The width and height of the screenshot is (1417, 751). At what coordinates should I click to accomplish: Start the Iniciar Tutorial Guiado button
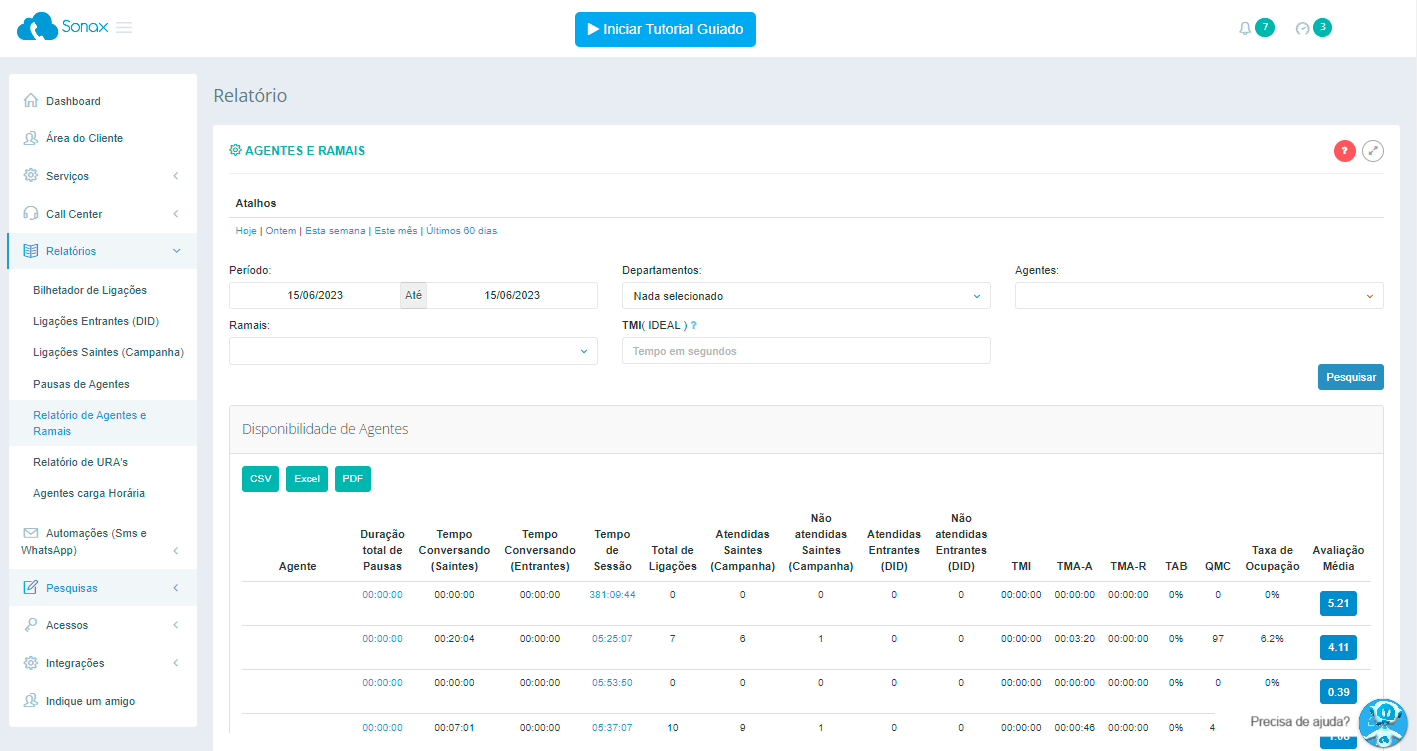(665, 30)
